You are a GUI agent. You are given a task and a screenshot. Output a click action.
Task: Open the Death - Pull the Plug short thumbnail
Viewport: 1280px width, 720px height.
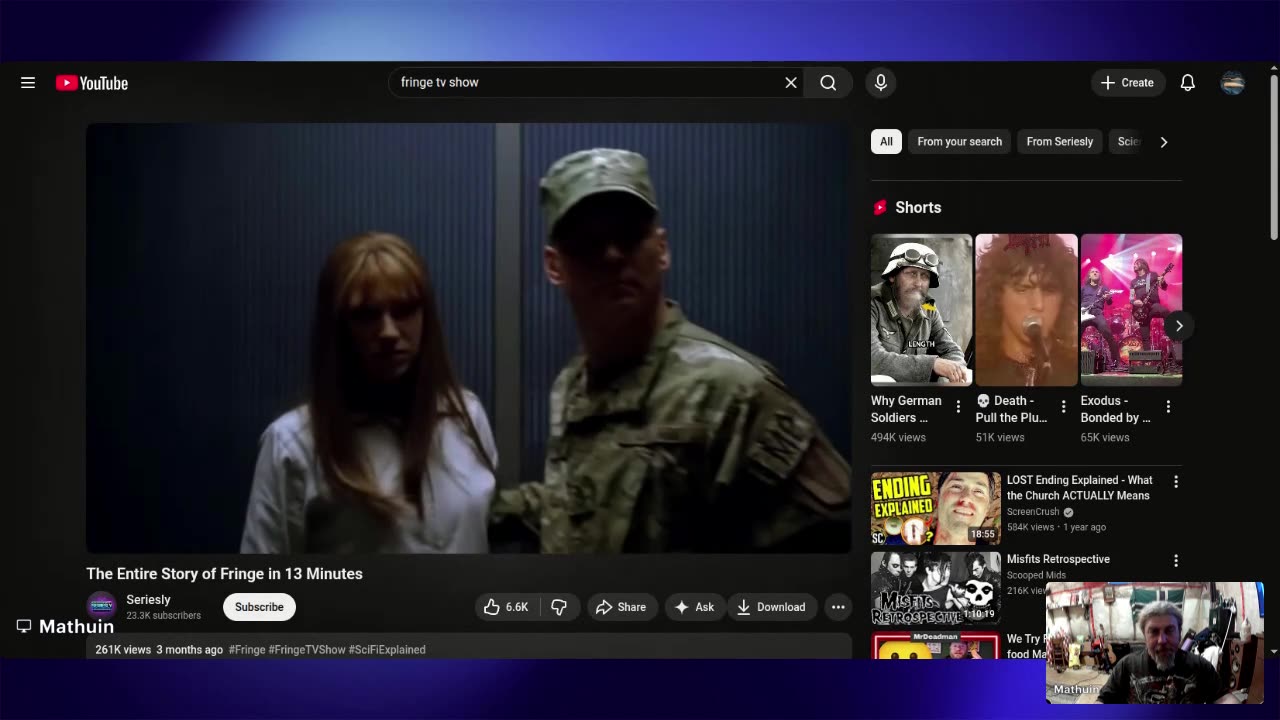click(1026, 310)
